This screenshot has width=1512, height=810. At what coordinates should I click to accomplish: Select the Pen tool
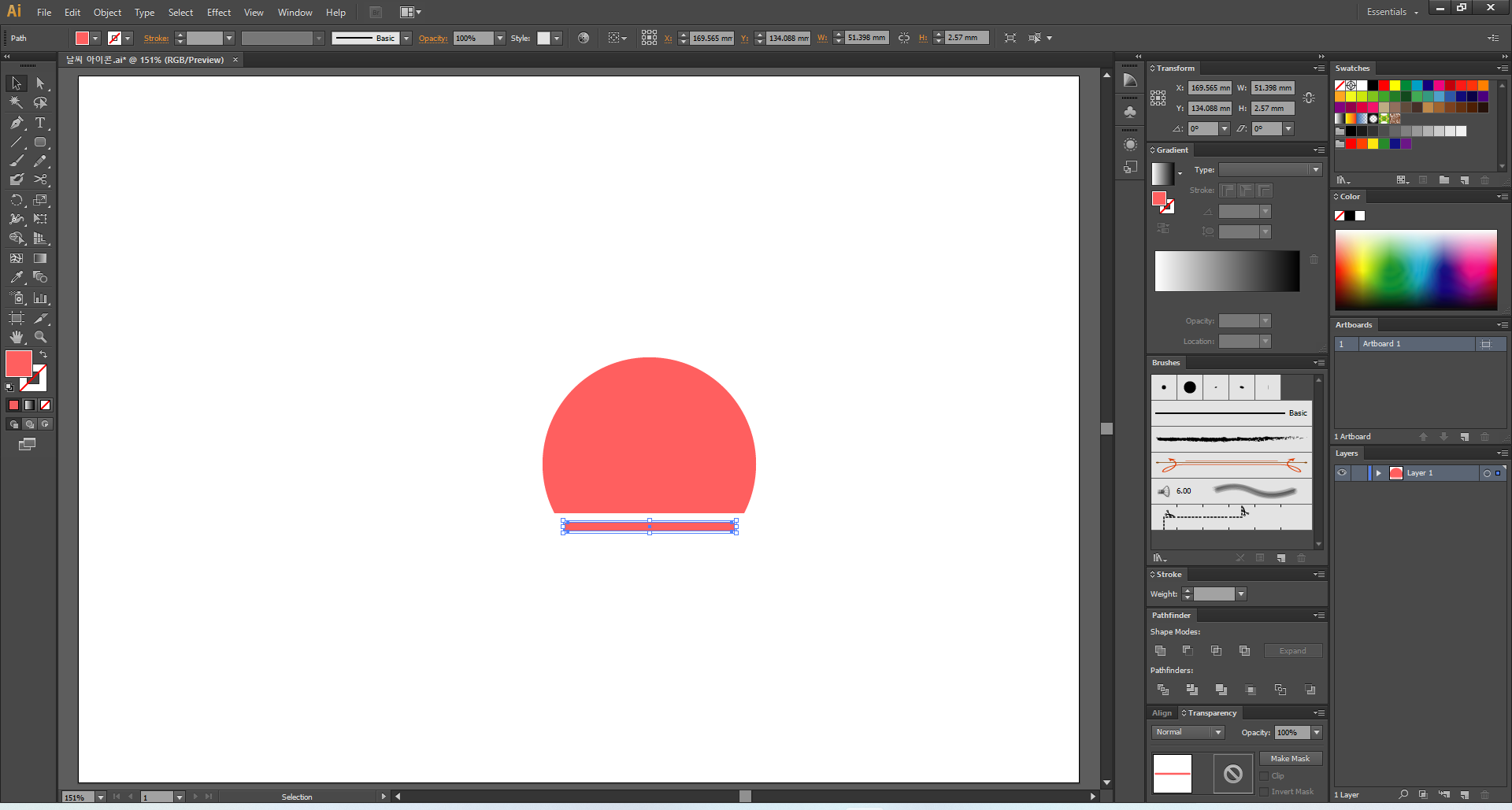click(x=17, y=123)
